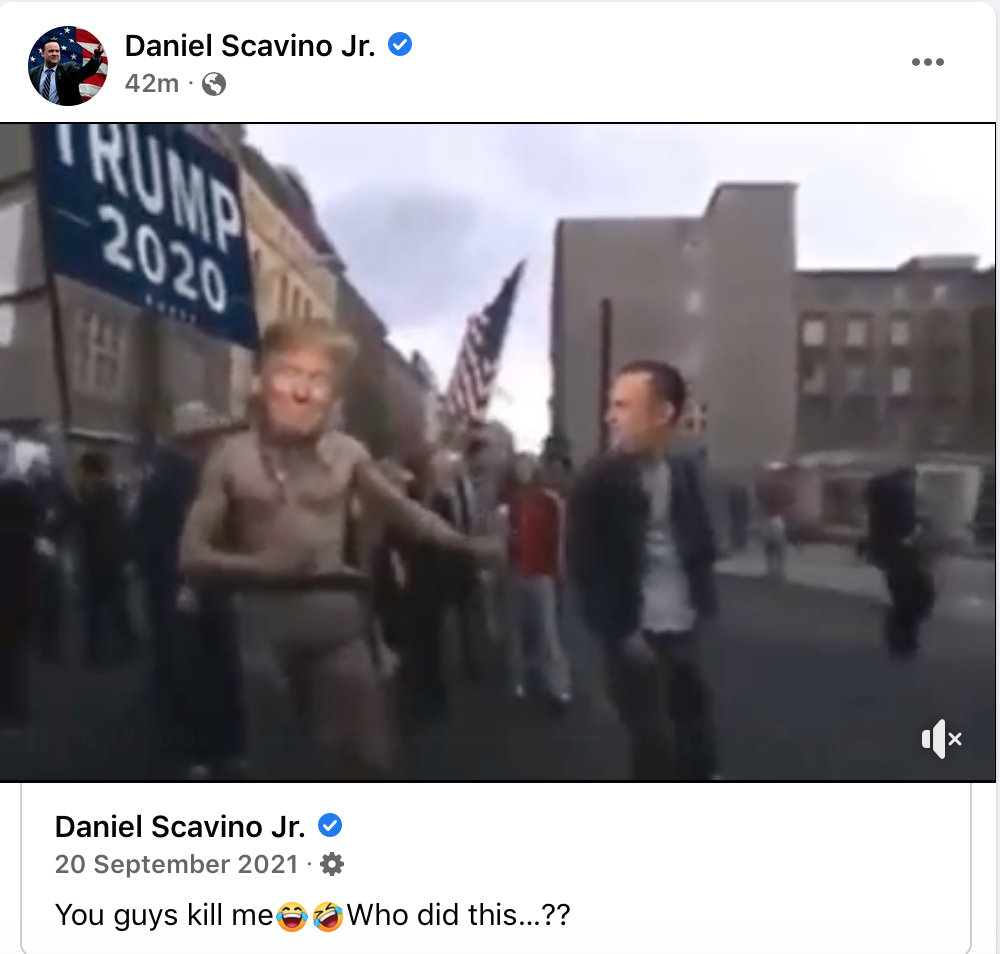The width and height of the screenshot is (1000, 954).
Task: Click Daniel Scavino Jr. profile avatar
Action: (68, 66)
